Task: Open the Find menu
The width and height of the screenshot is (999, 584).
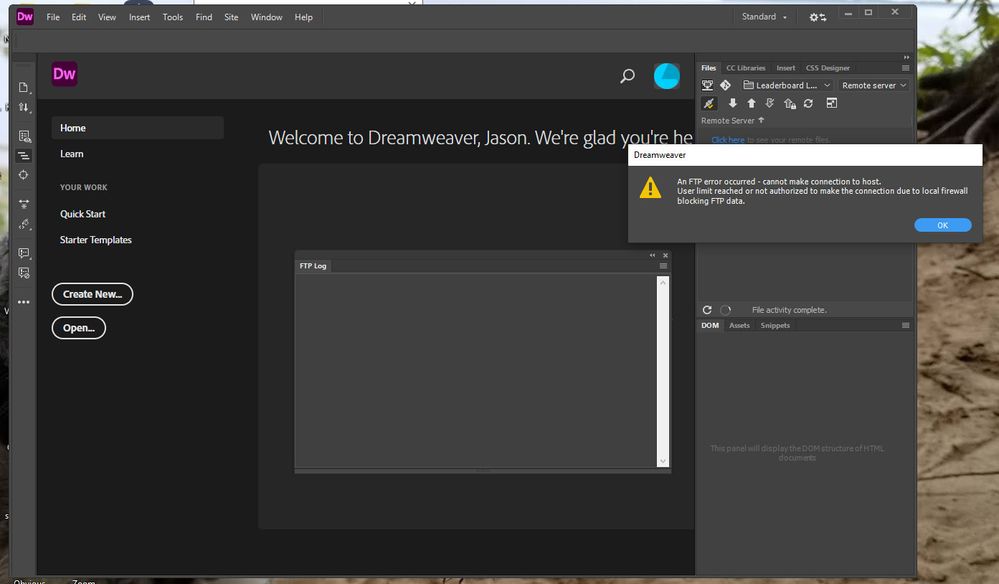Action: (204, 17)
